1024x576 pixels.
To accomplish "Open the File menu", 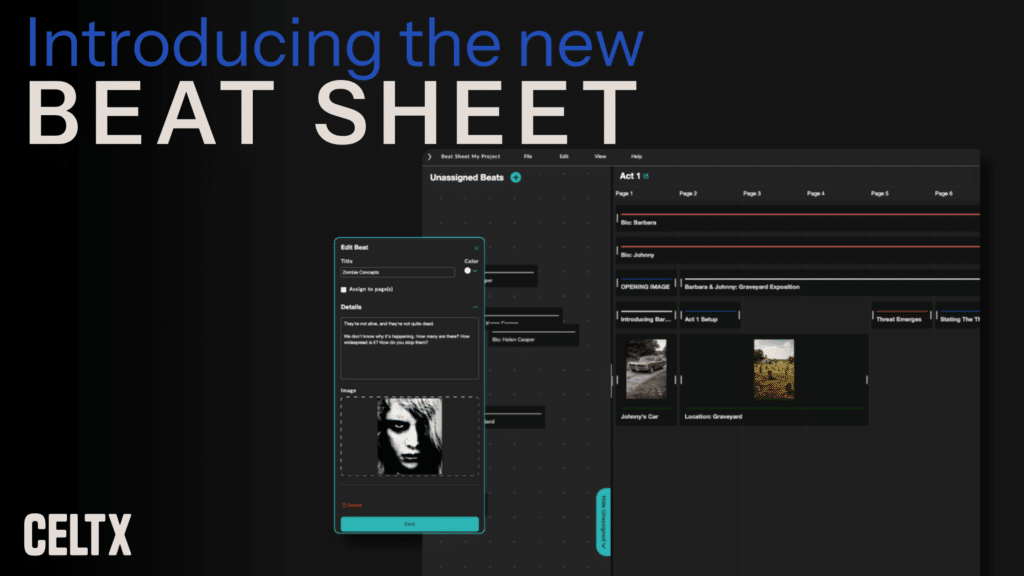I will point(527,156).
